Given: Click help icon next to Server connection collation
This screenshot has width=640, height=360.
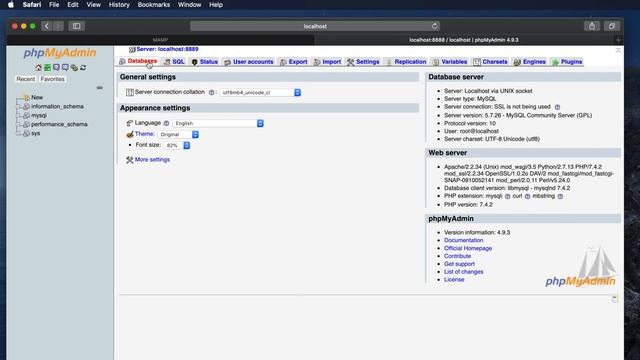Looking at the screenshot, I should pyautogui.click(x=211, y=93).
